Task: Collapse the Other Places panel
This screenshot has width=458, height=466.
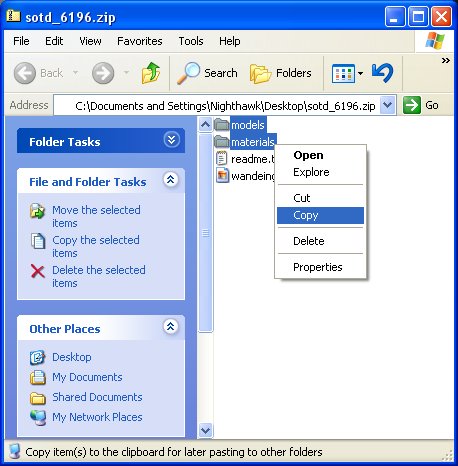Action: click(x=171, y=327)
